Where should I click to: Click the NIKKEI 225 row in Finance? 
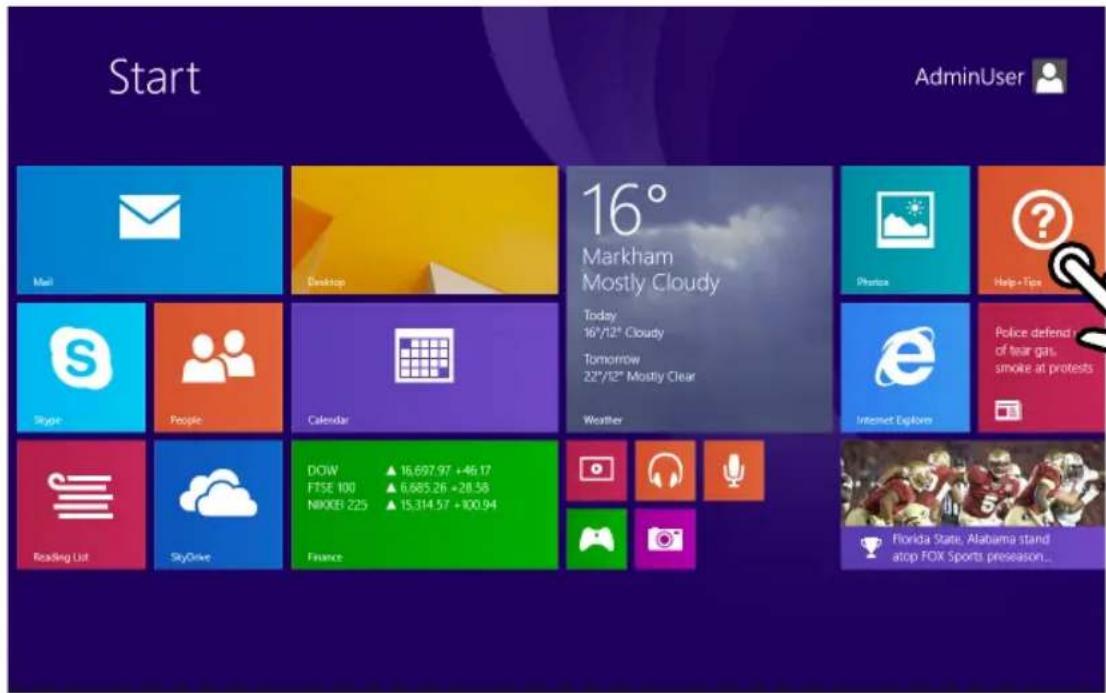pos(402,505)
